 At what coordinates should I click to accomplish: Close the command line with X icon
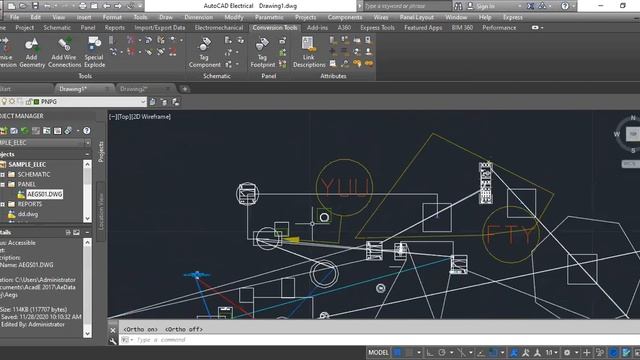pos(113,330)
